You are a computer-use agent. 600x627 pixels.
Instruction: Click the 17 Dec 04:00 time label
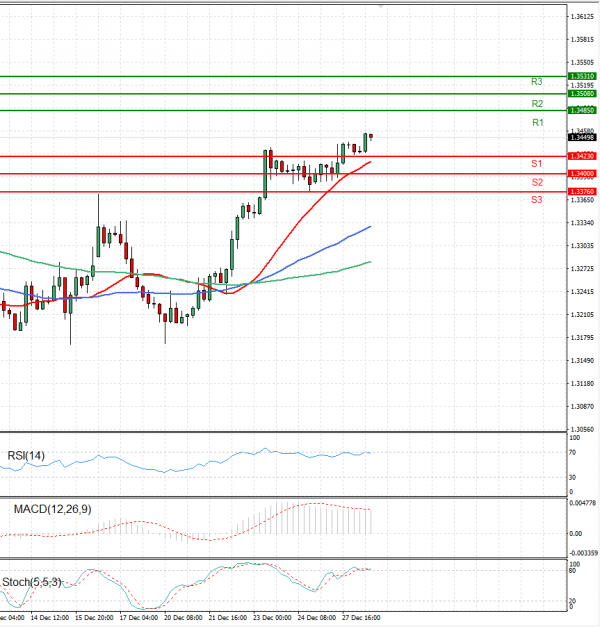click(139, 617)
